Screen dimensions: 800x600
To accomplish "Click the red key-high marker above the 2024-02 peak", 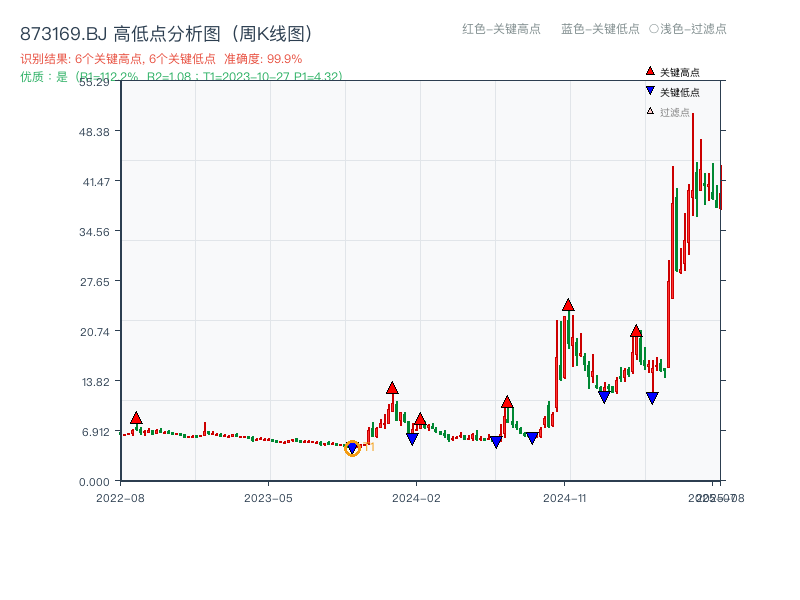I will 392,388.
